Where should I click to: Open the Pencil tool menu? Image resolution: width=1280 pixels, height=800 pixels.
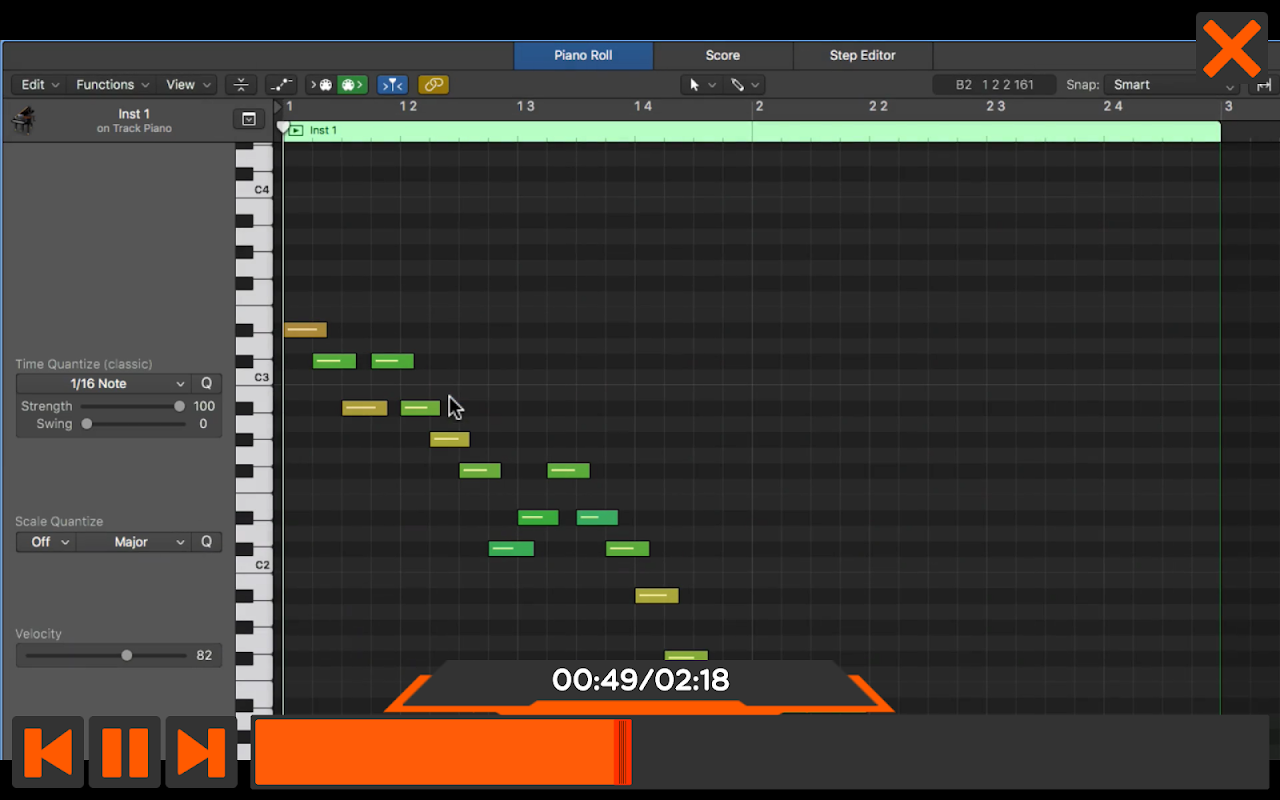click(744, 85)
